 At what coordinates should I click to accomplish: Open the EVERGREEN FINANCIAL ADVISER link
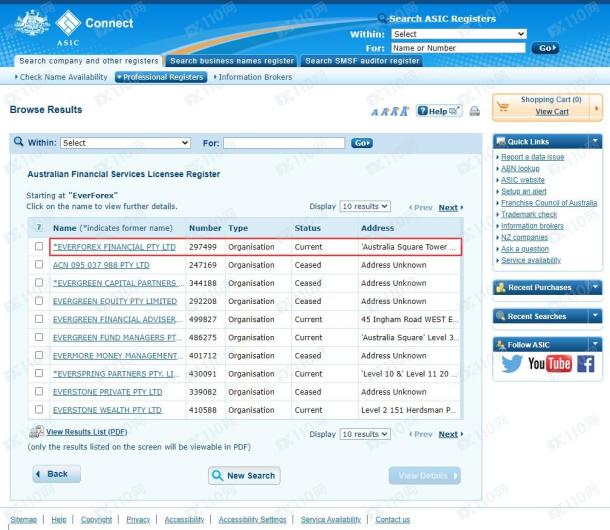point(117,319)
